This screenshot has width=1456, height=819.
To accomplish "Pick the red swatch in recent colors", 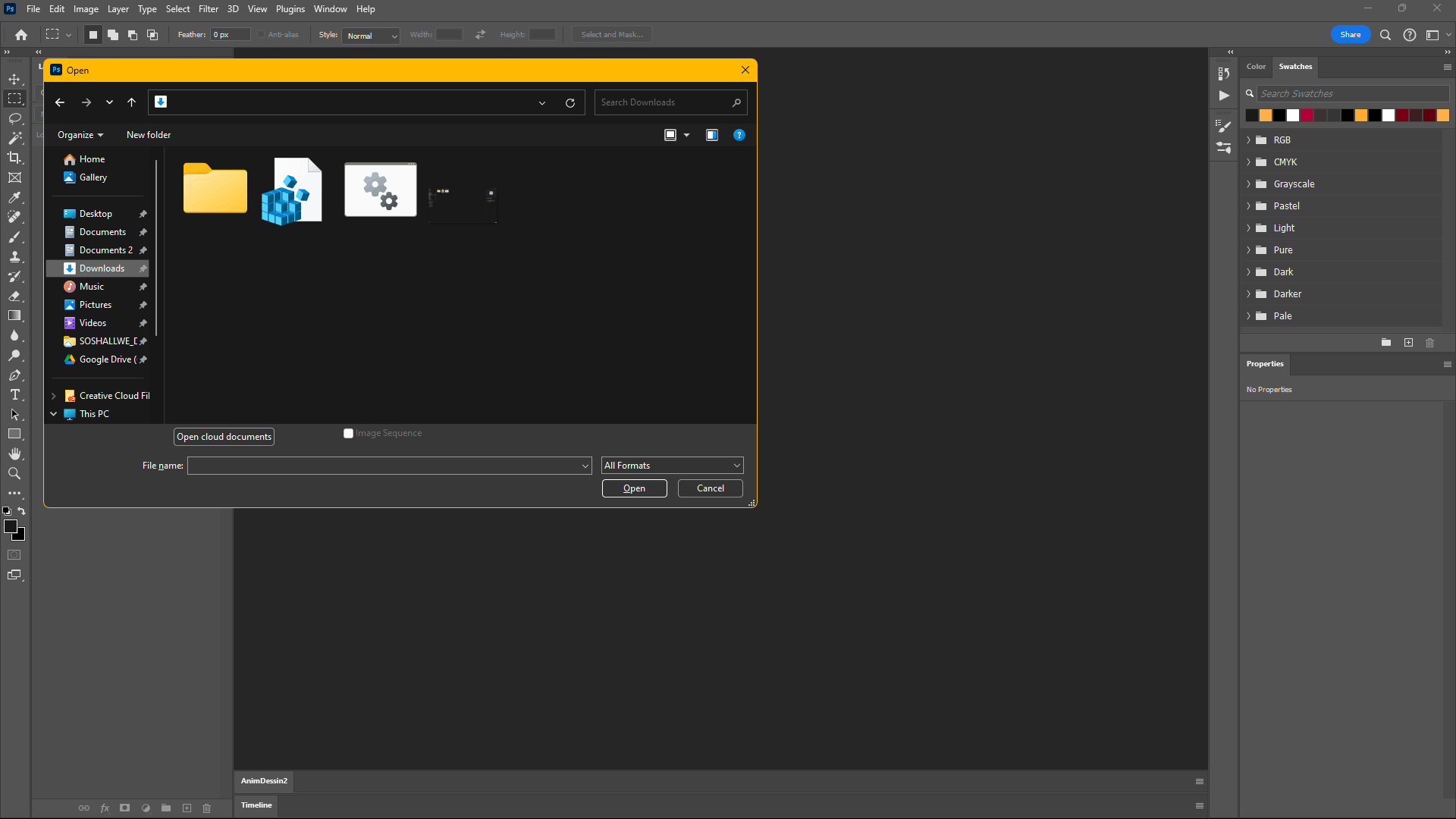I will coord(1307,115).
